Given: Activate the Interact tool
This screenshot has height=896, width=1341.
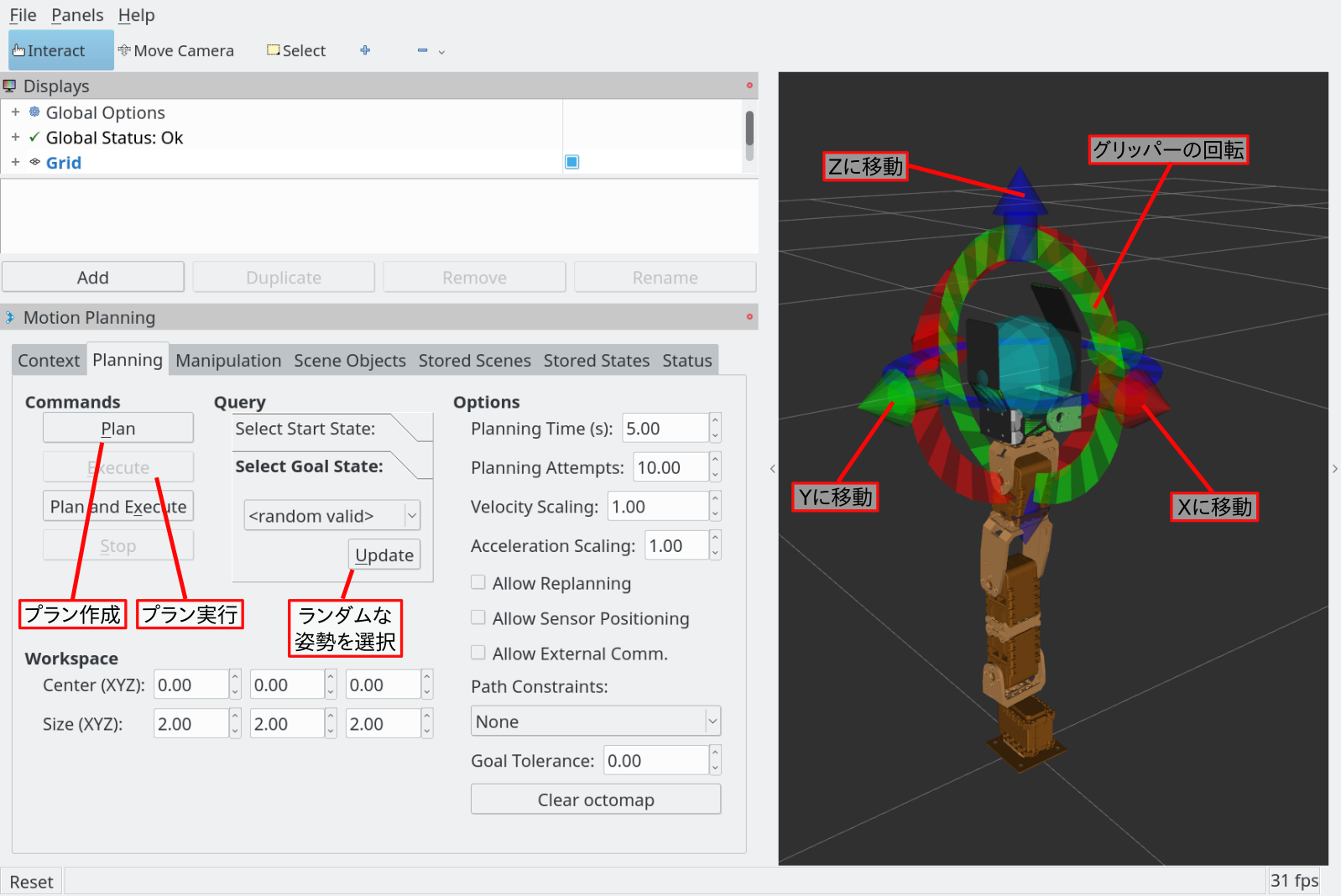Looking at the screenshot, I should 60,50.
